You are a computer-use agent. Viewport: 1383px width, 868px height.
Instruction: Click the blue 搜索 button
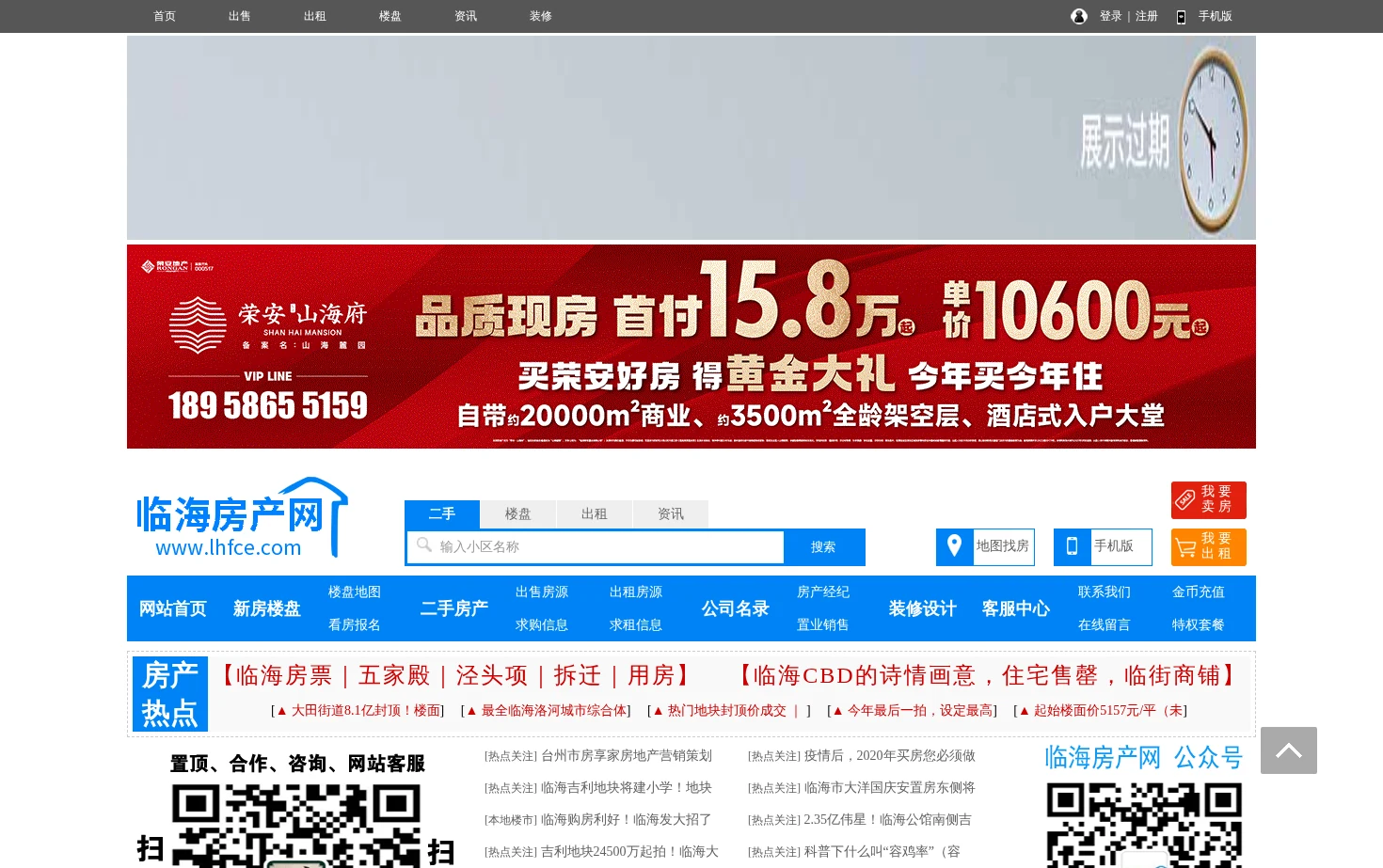(823, 546)
